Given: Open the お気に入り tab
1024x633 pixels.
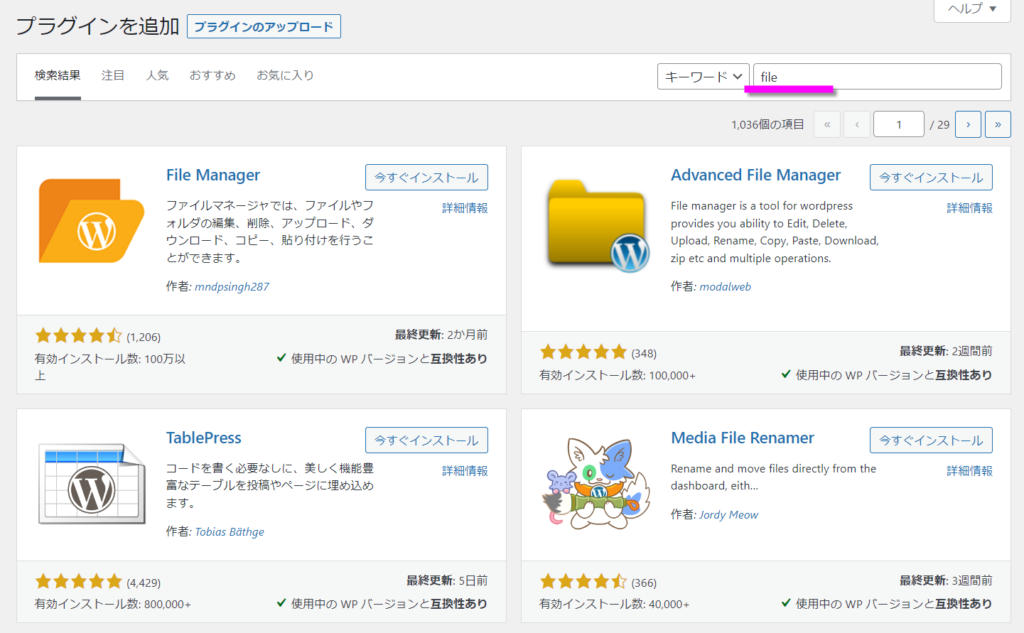Looking at the screenshot, I should (285, 76).
